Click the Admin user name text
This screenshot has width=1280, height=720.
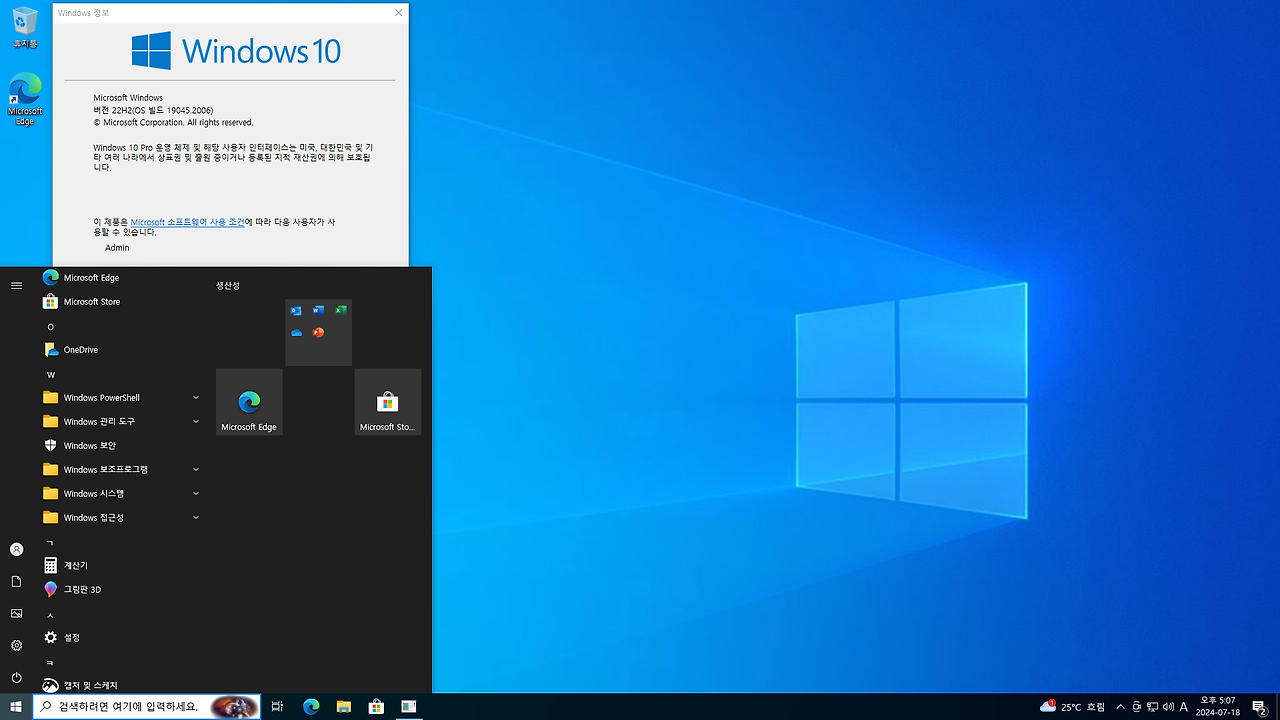coord(117,248)
